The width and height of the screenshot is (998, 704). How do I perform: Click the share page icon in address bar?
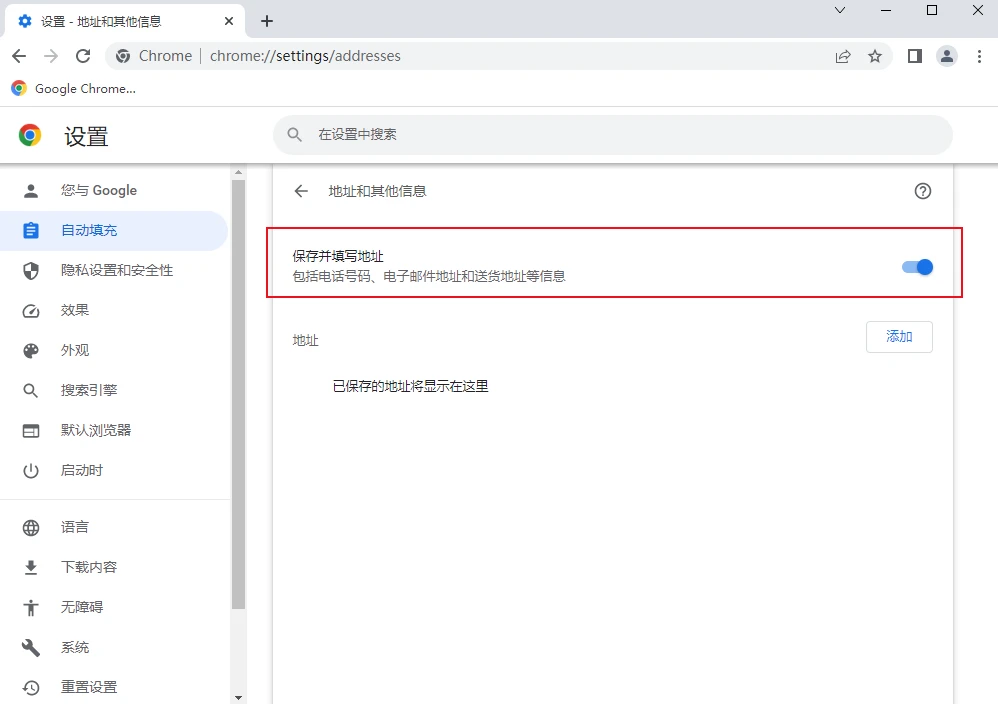[x=843, y=56]
